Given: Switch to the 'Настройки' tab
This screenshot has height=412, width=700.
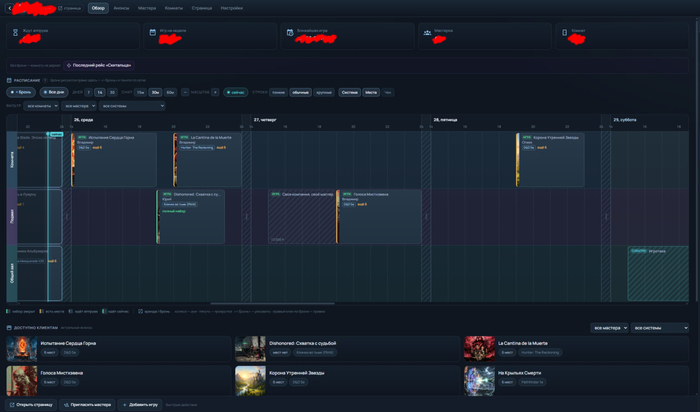Looking at the screenshot, I should pyautogui.click(x=232, y=8).
